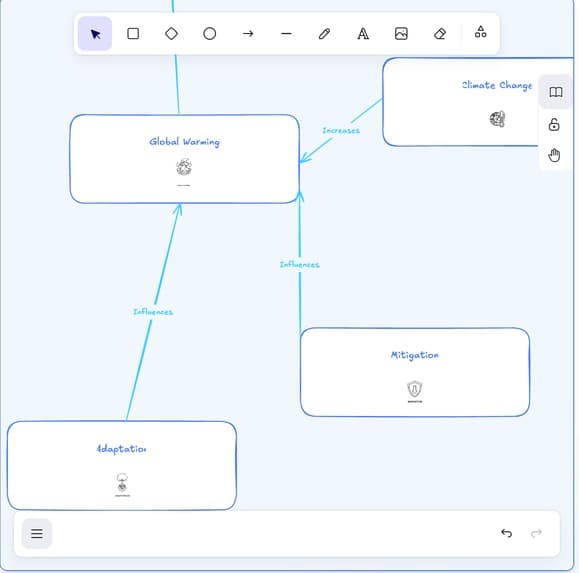Toggle the canvas lock icon

tap(554, 124)
